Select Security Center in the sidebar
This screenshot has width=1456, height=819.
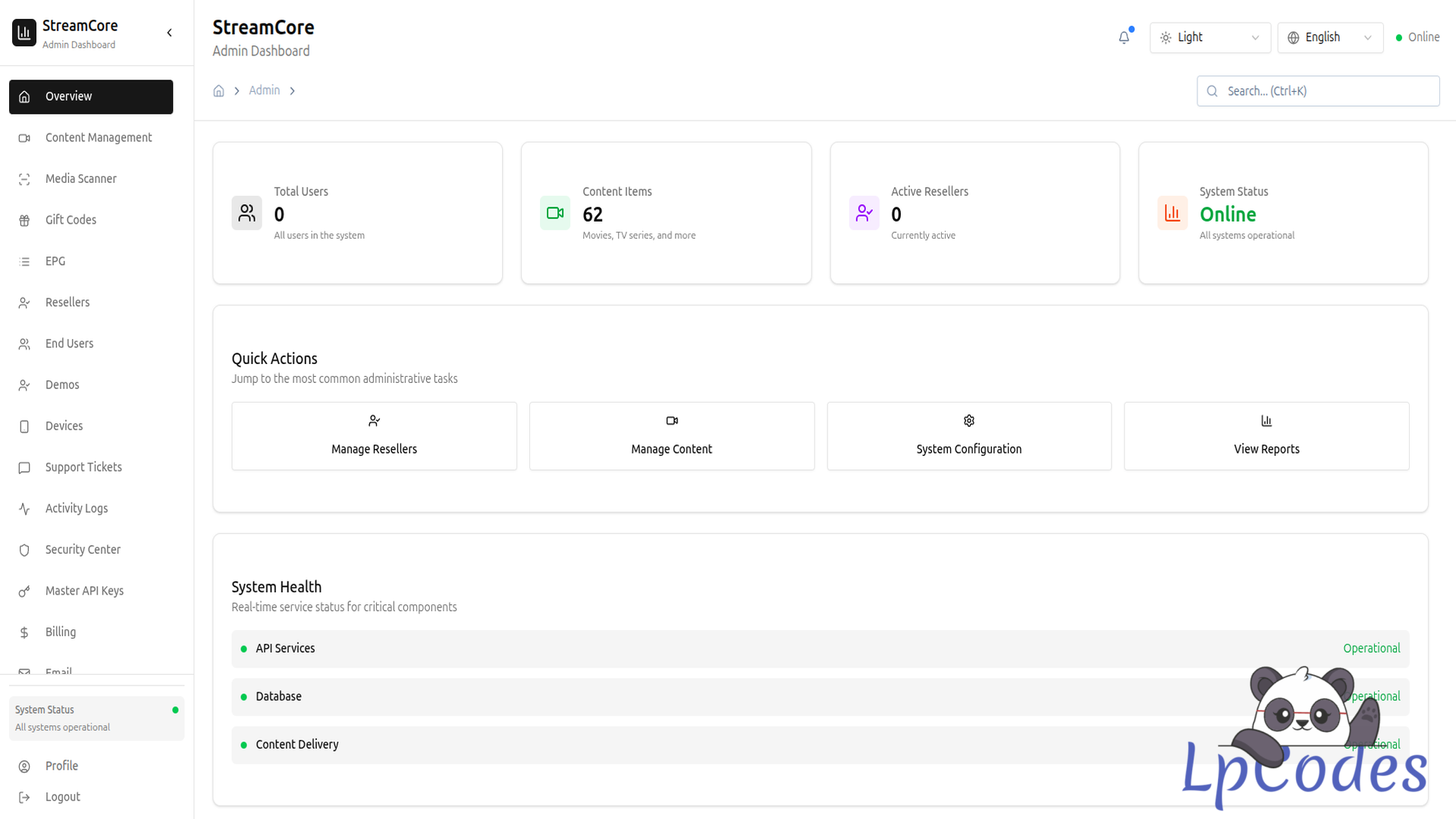click(83, 550)
